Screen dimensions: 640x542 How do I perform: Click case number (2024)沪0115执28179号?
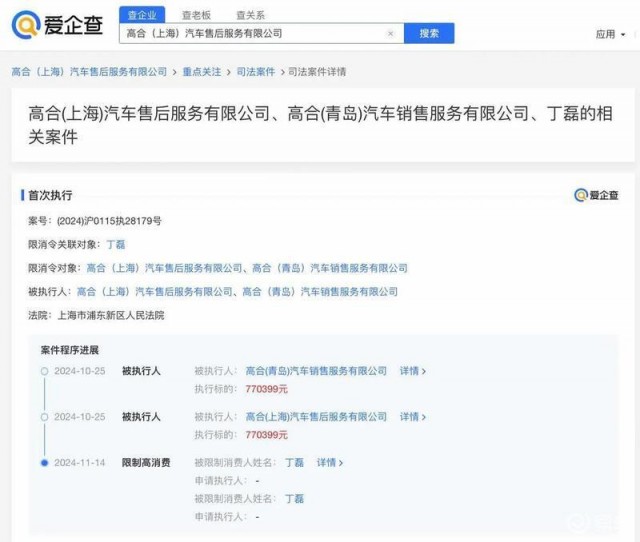coord(109,221)
